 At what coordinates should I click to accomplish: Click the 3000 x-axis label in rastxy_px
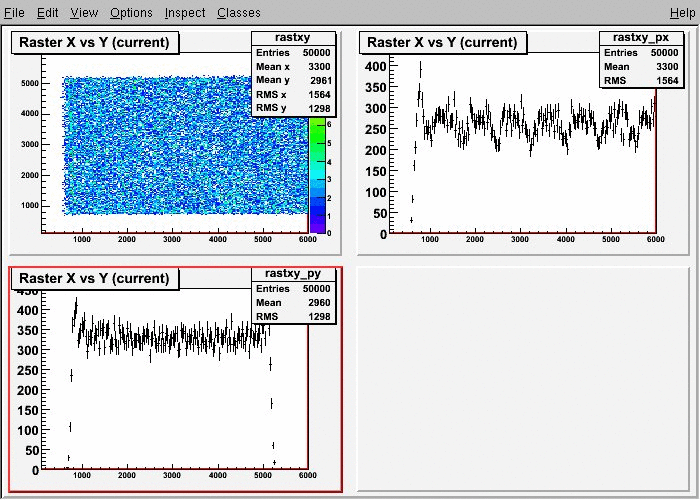click(x=520, y=239)
